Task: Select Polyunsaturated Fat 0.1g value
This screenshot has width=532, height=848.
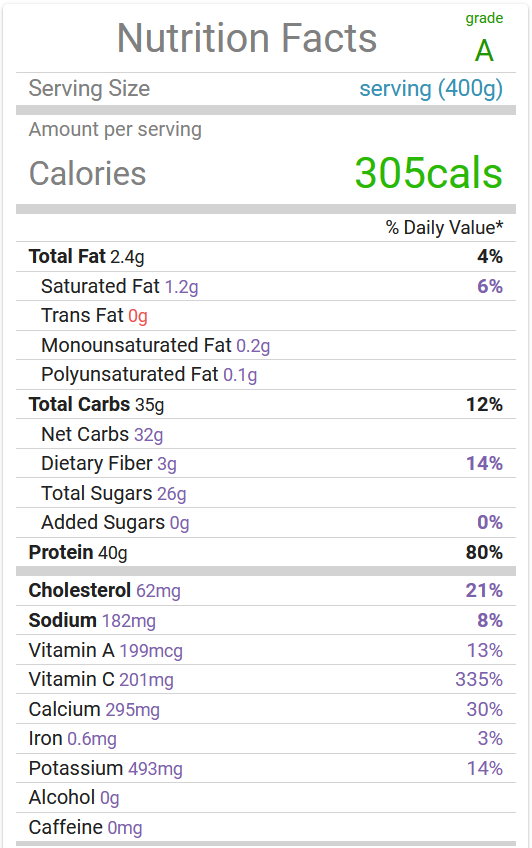Action: 240,375
